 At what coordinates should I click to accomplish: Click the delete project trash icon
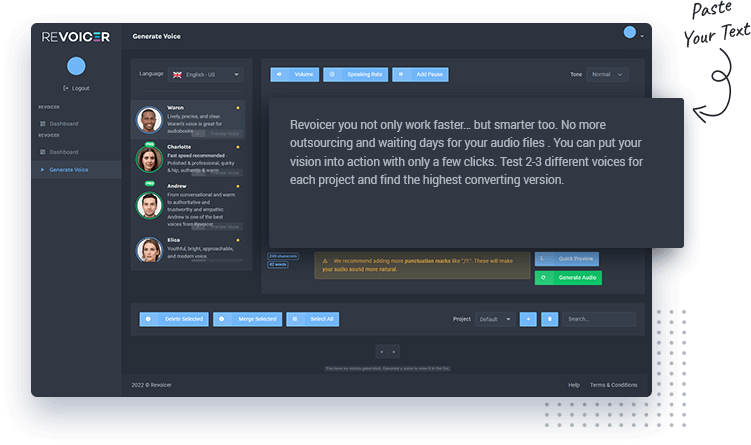pos(549,319)
